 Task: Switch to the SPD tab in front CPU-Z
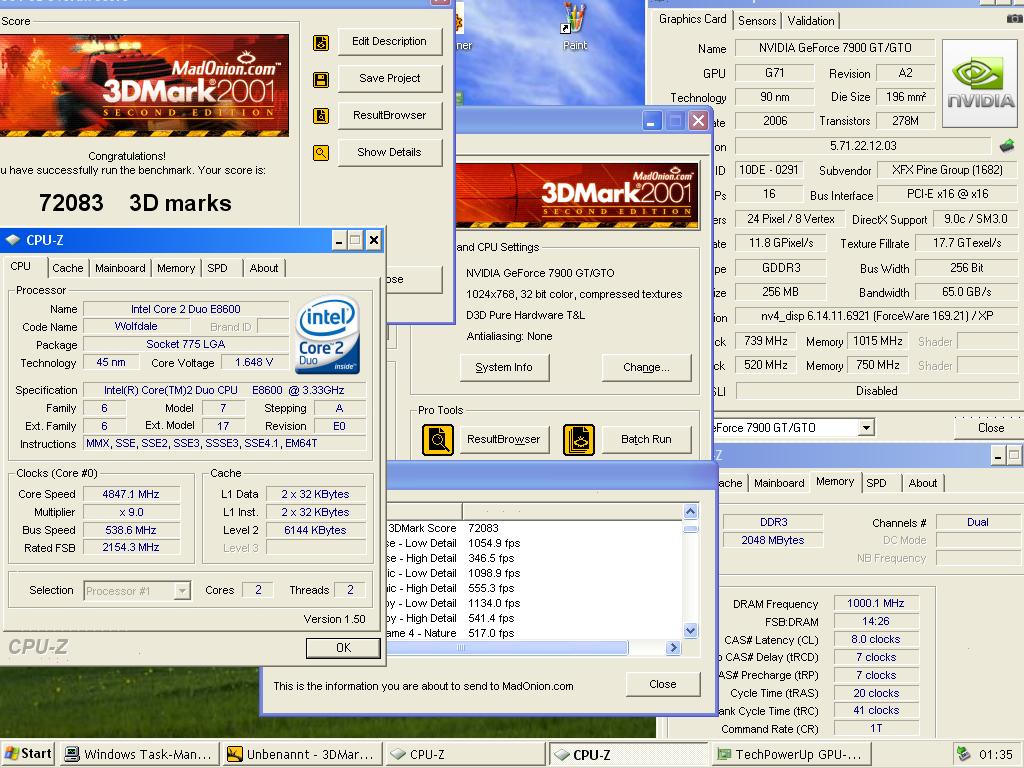coord(217,268)
